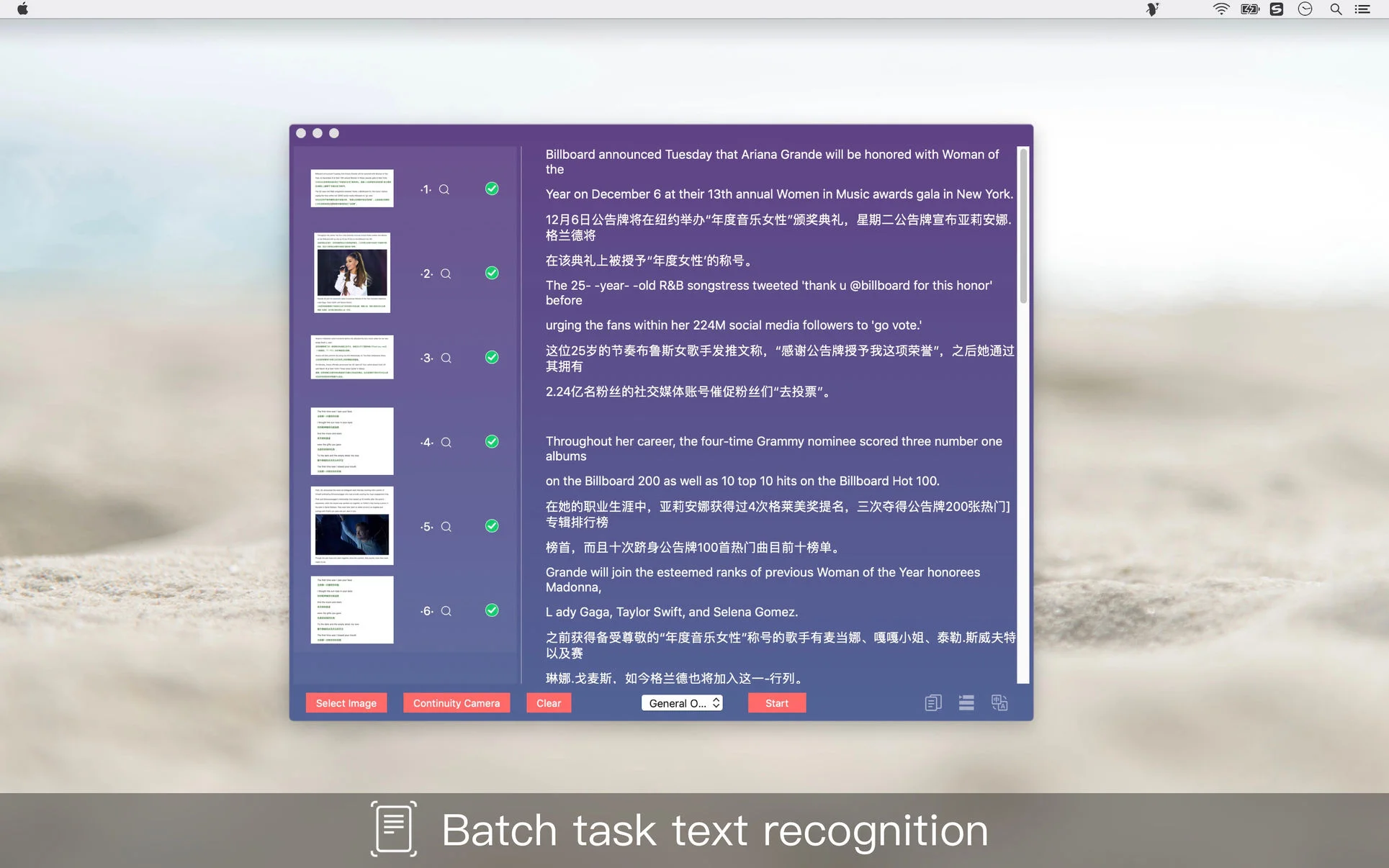Click the Chinese-English translate icon
This screenshot has height=868, width=1389.
(999, 703)
